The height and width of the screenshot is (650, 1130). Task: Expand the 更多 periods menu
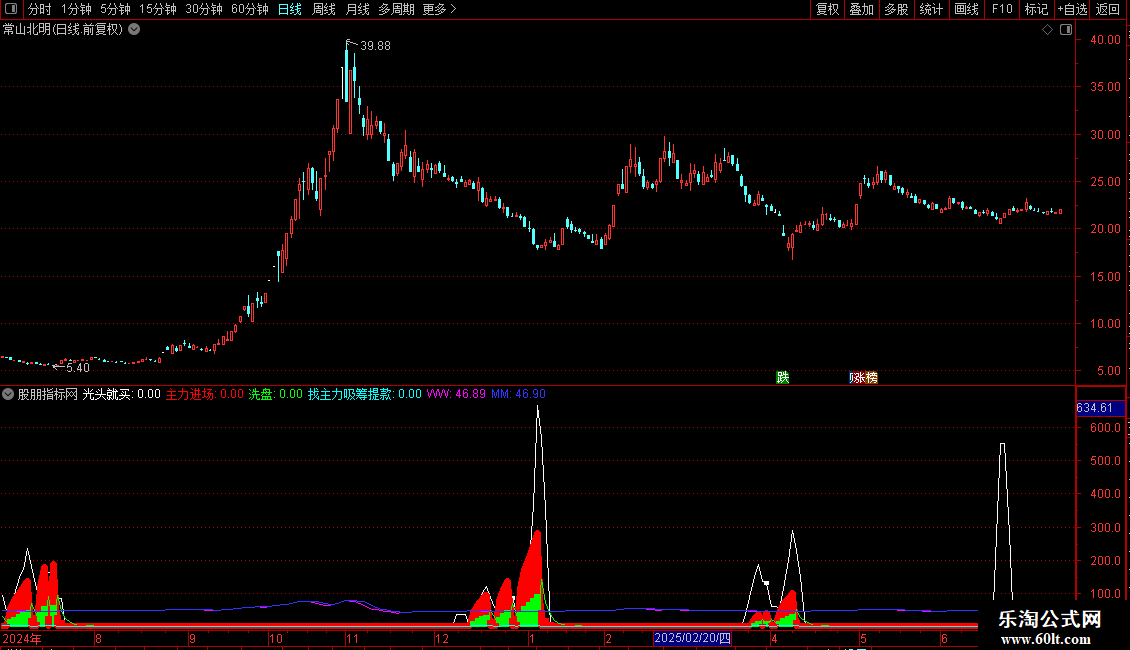click(x=439, y=9)
